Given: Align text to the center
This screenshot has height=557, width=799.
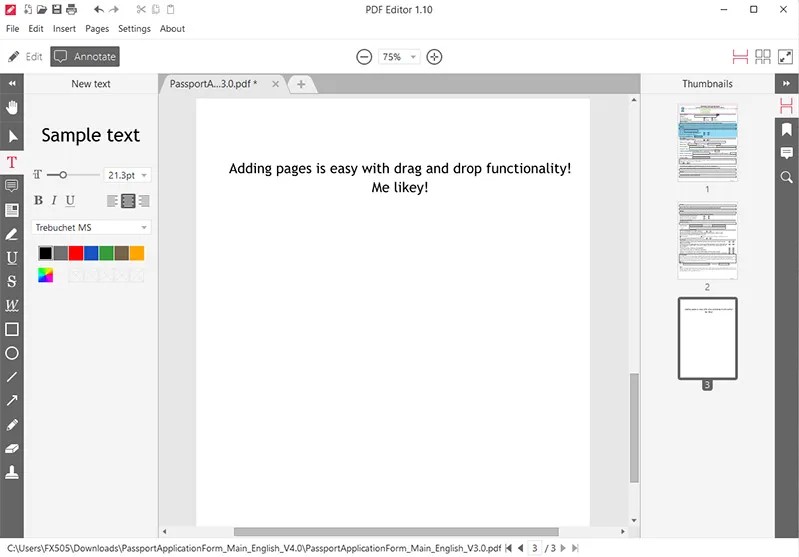Looking at the screenshot, I should pos(128,201).
